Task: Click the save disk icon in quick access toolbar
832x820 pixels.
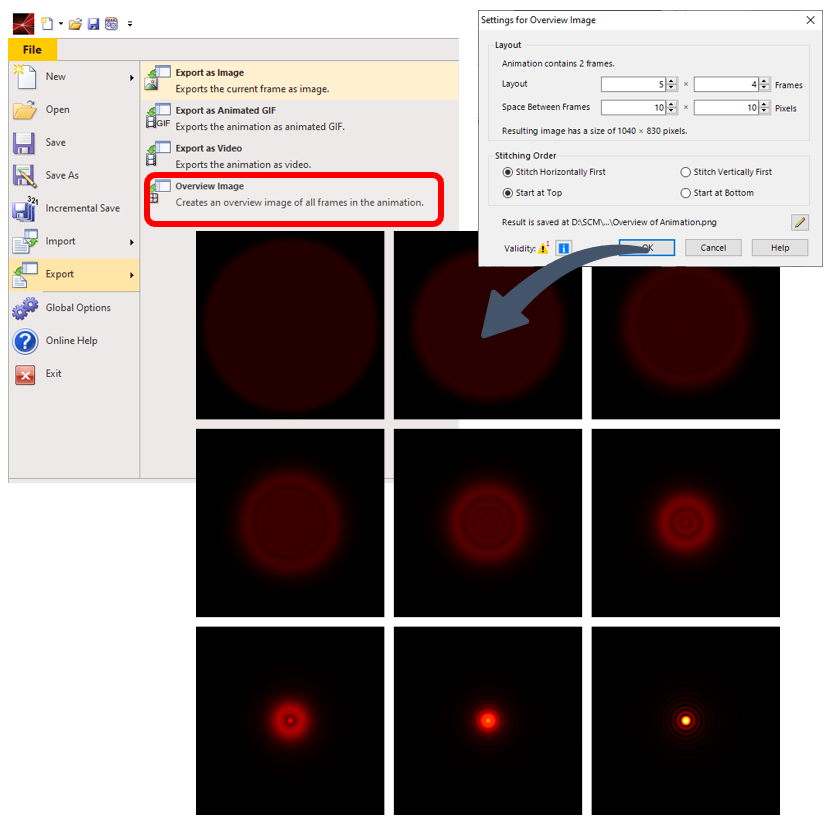Action: (93, 23)
